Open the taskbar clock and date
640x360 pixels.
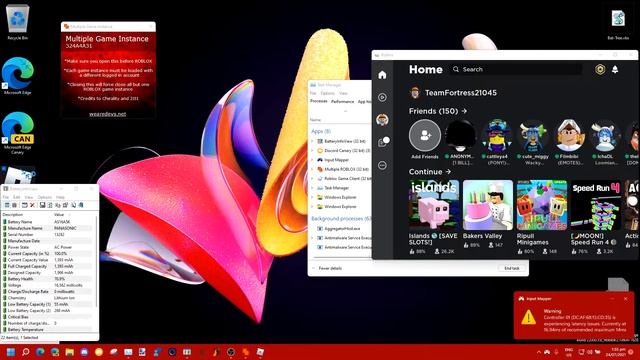click(617, 352)
